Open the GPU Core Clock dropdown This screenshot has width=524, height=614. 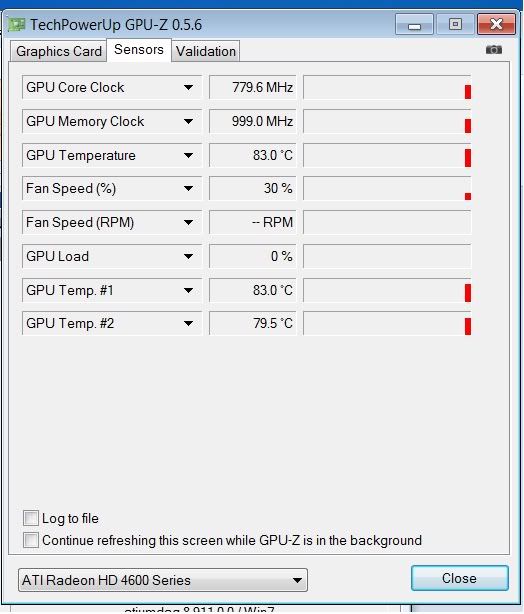pos(188,87)
